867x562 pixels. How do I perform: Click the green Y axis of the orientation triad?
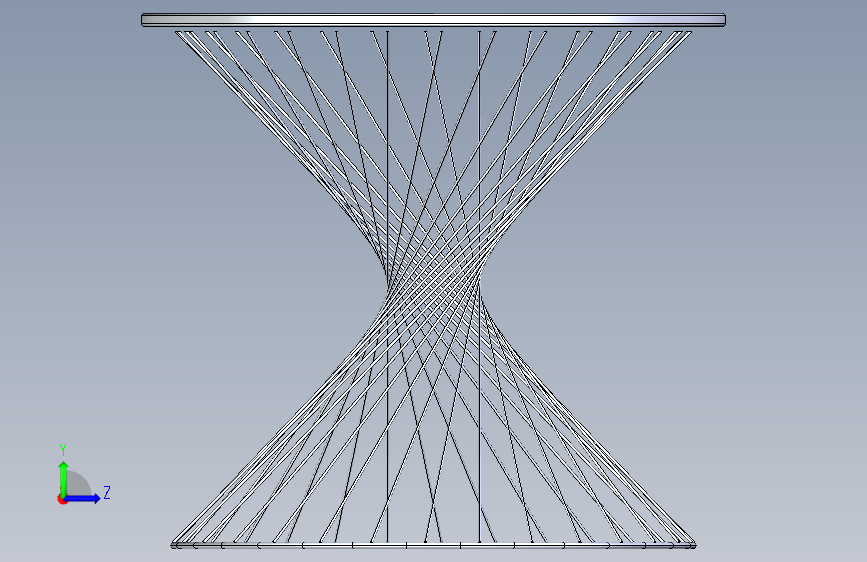[x=64, y=479]
